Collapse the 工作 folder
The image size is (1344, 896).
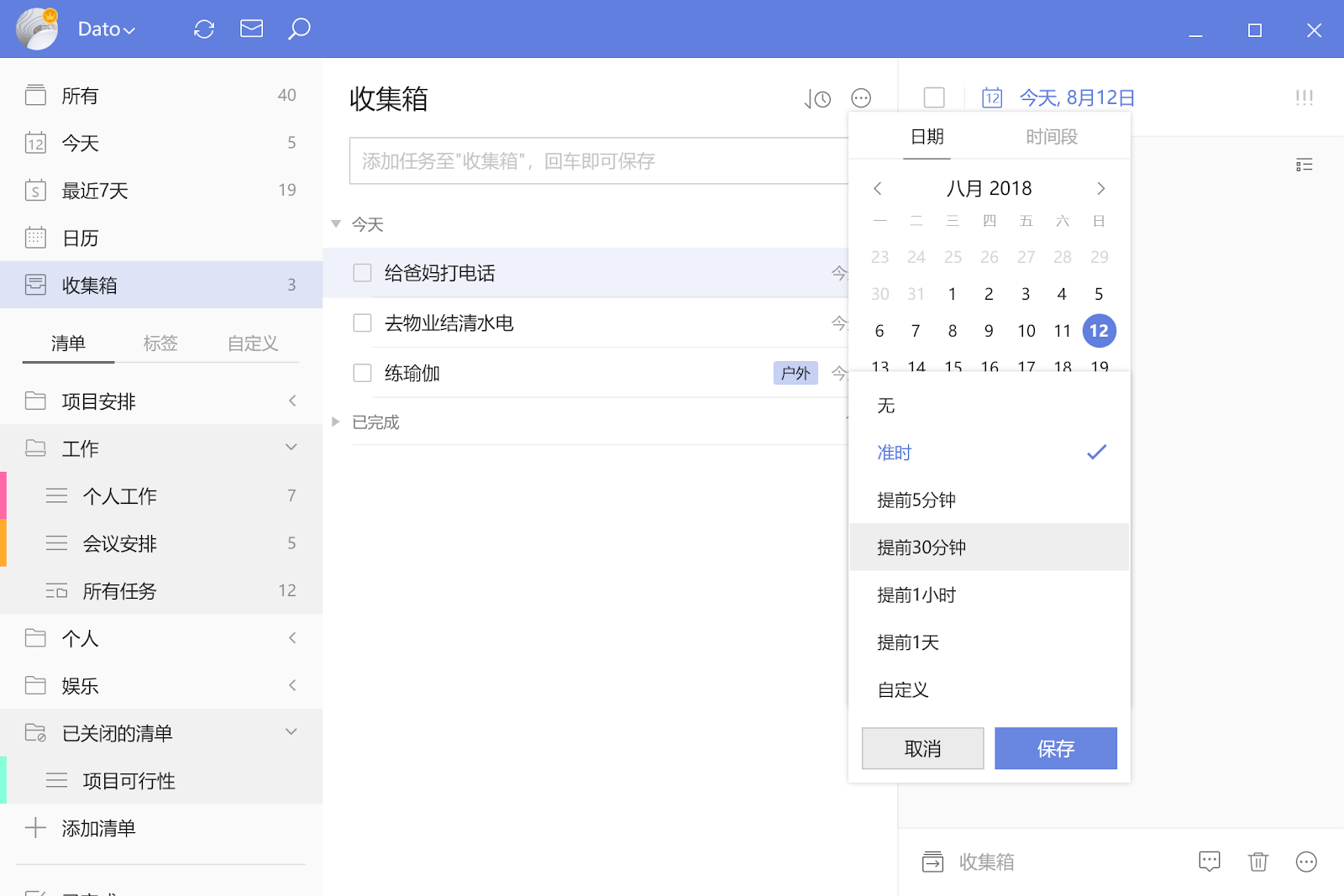[x=291, y=448]
